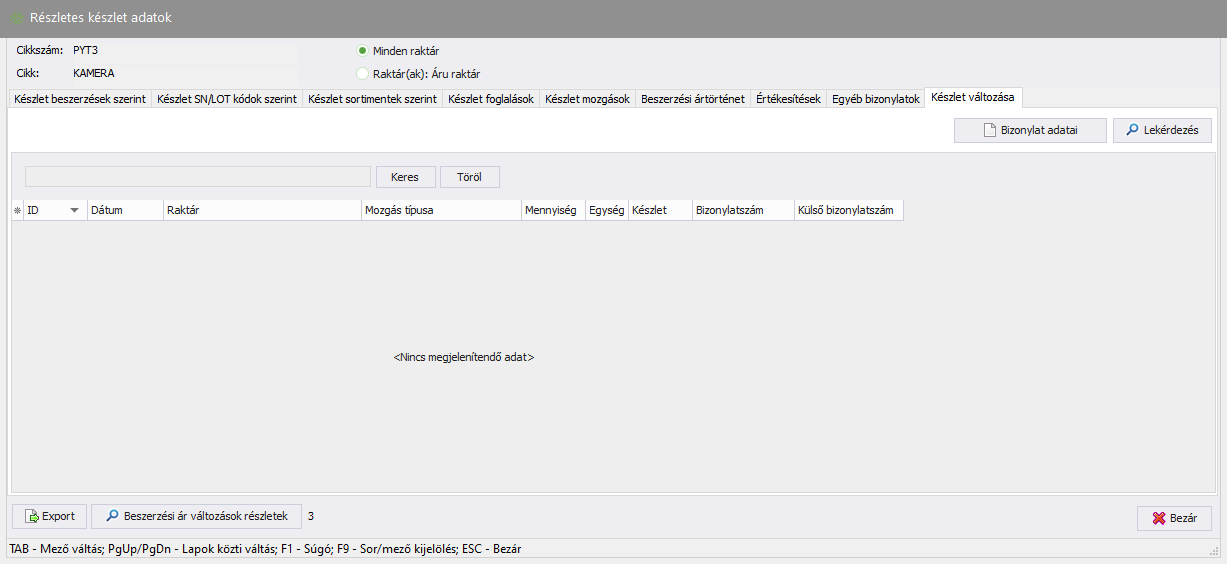Click the asterisk grid selector in table corner
This screenshot has height=564, width=1227.
click(17, 211)
